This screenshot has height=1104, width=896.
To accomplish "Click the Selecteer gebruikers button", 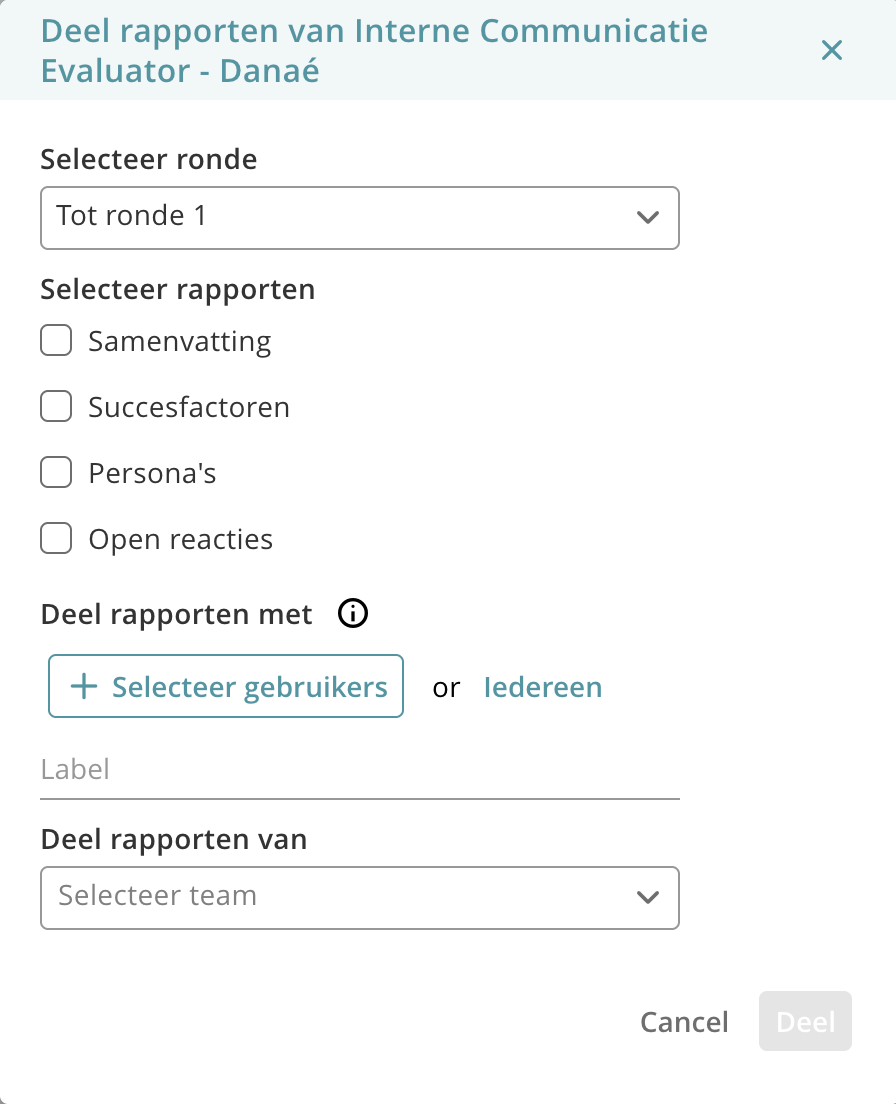I will point(226,686).
